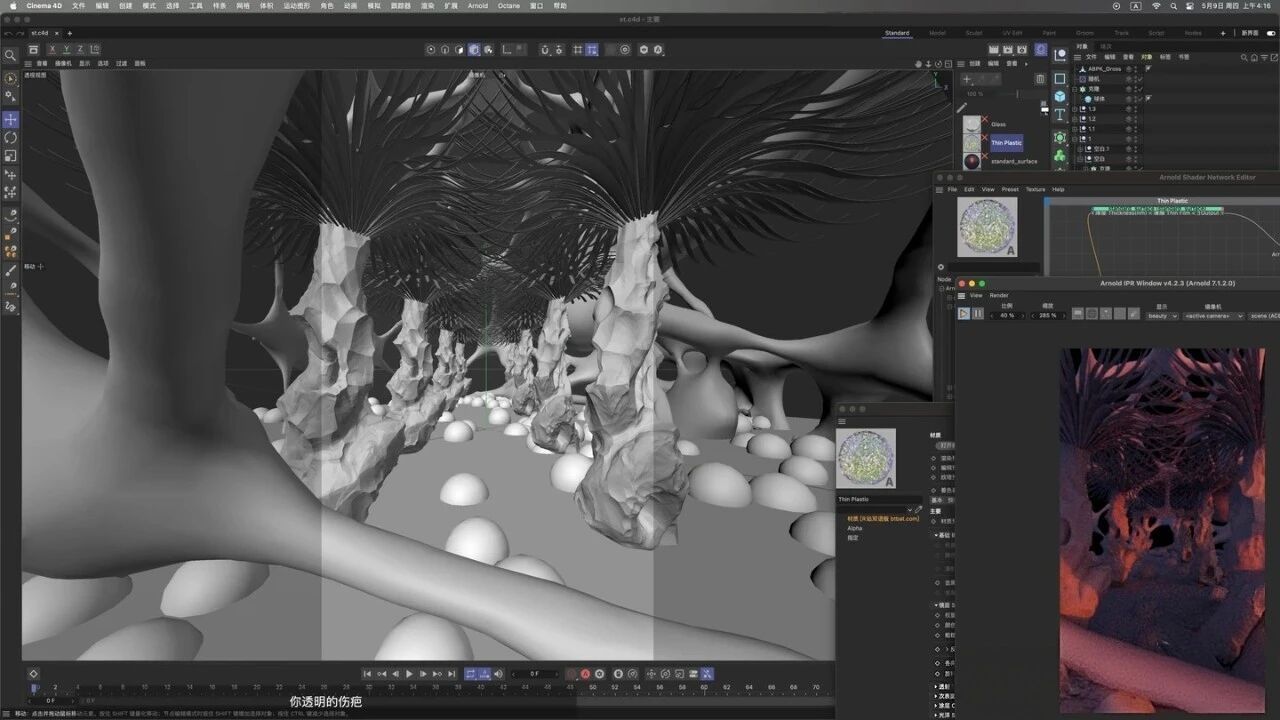Viewport: 1280px width, 720px height.
Task: Select the Move tool in left toolbar
Action: click(10, 120)
